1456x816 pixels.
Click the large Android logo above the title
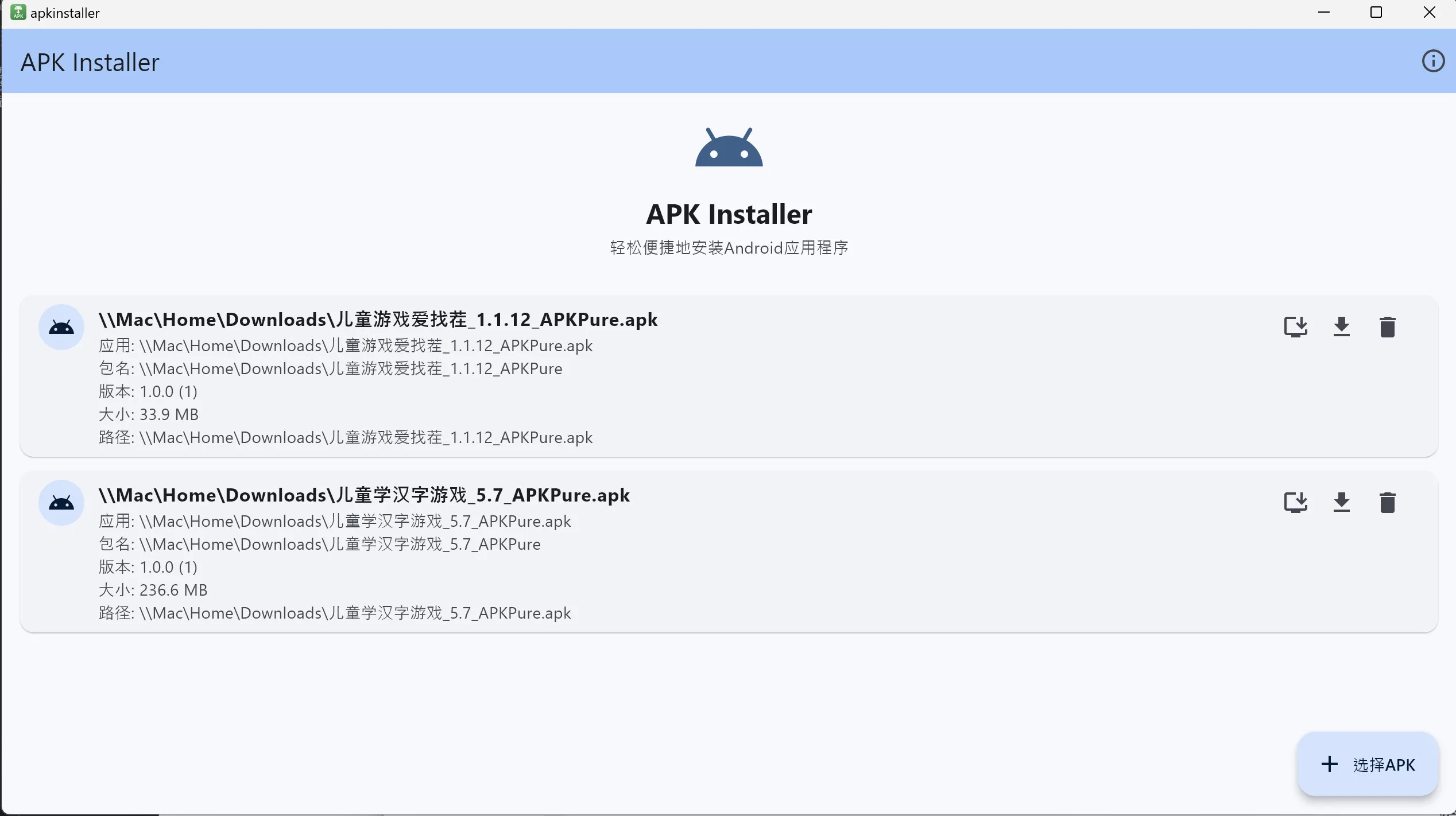click(x=729, y=147)
